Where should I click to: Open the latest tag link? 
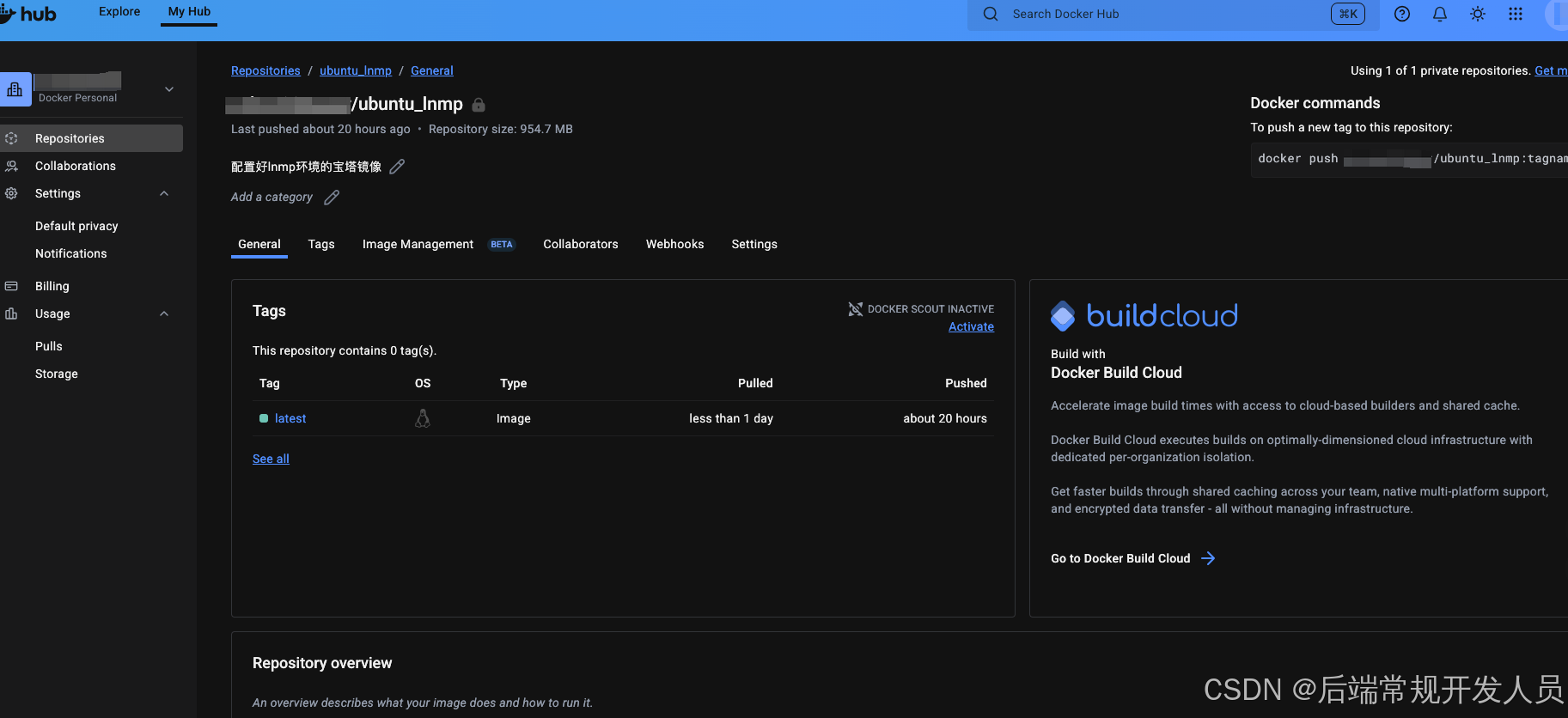pos(290,418)
